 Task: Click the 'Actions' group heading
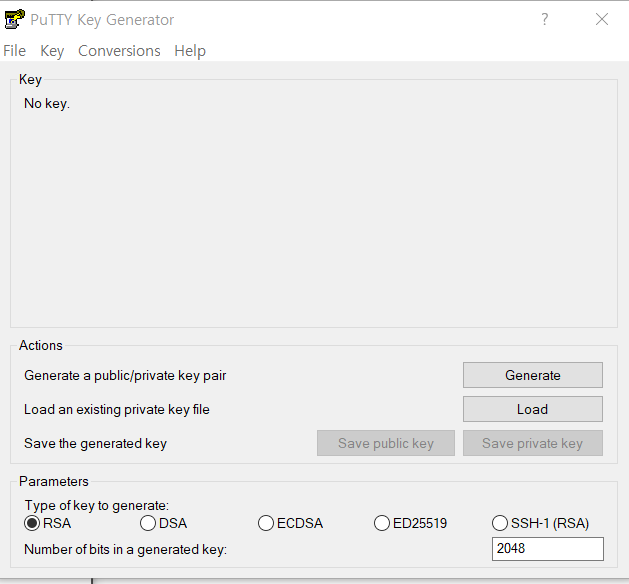(41, 345)
